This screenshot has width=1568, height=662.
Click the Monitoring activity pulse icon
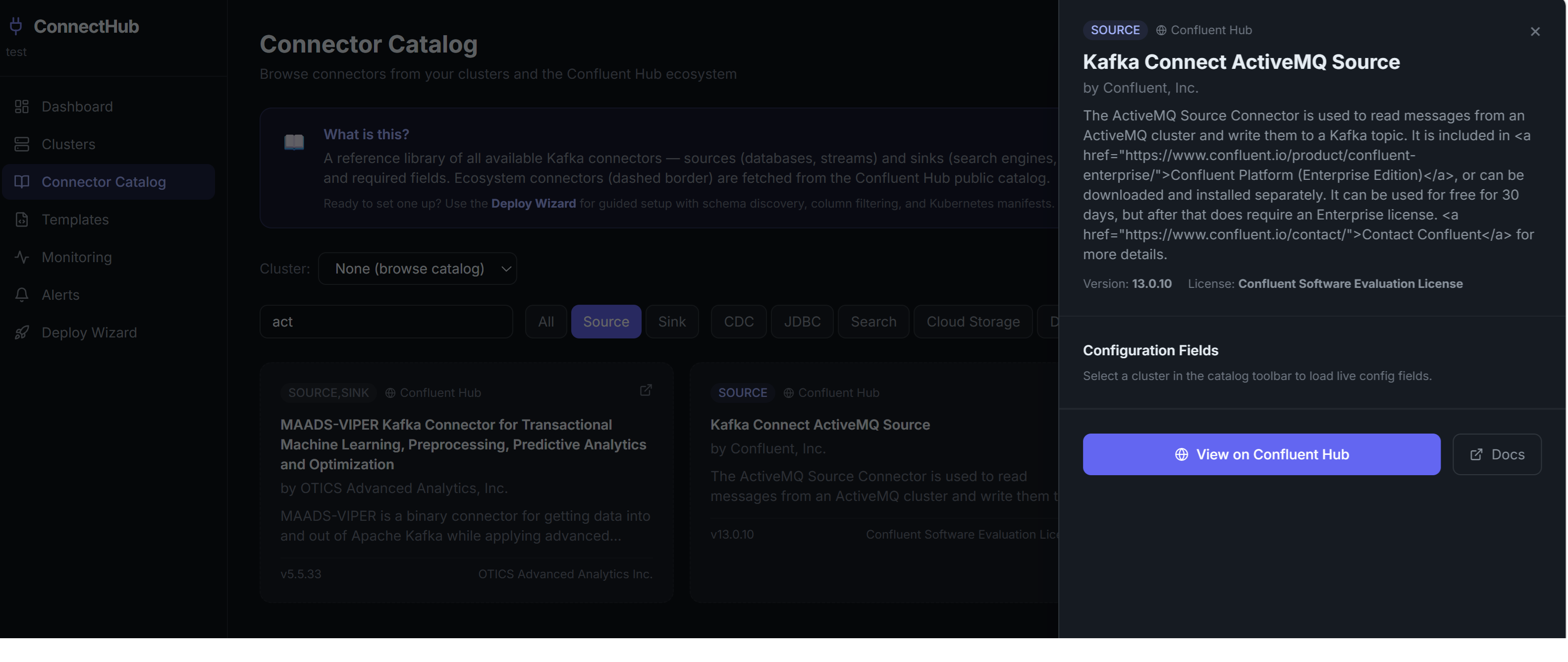[x=22, y=257]
